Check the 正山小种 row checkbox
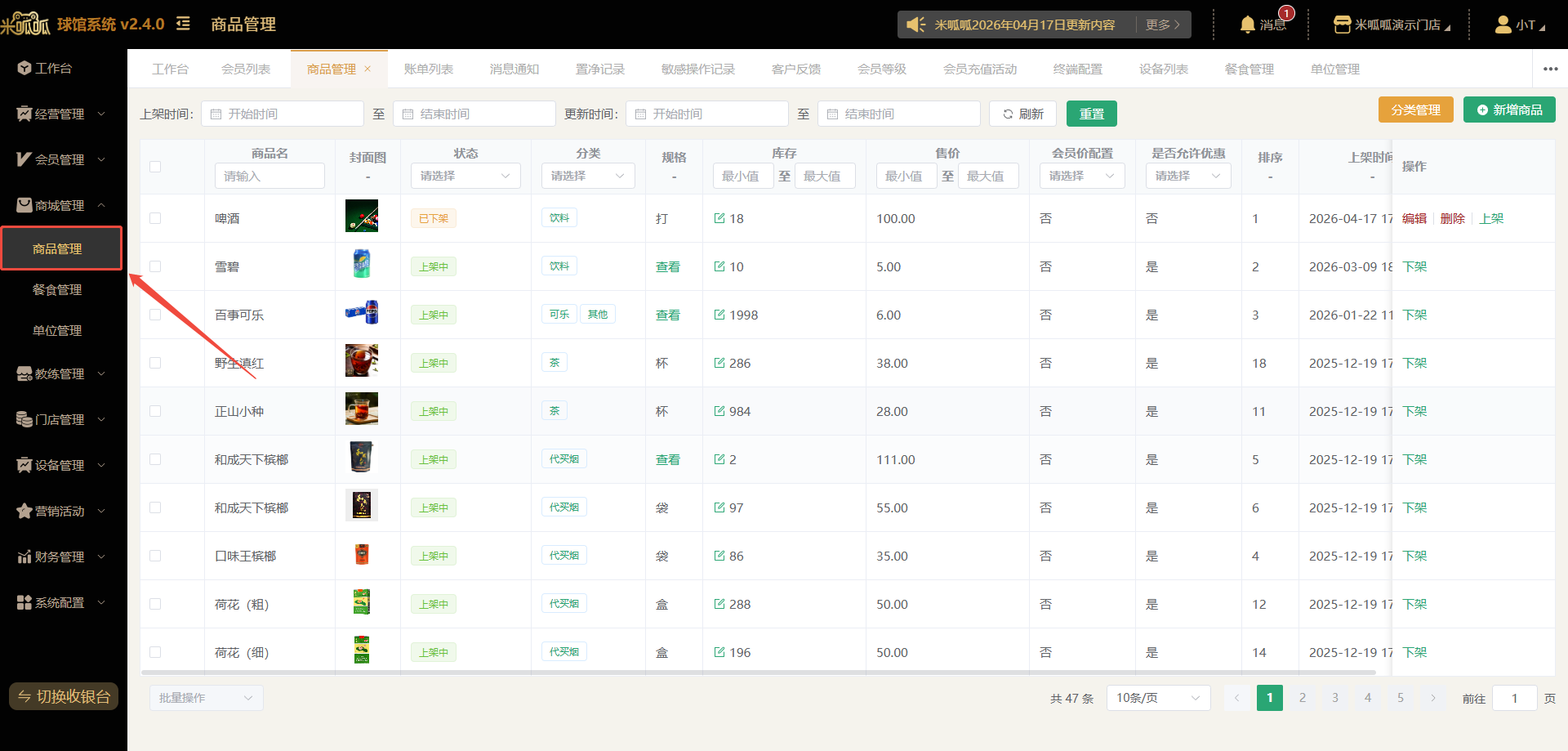 [155, 411]
